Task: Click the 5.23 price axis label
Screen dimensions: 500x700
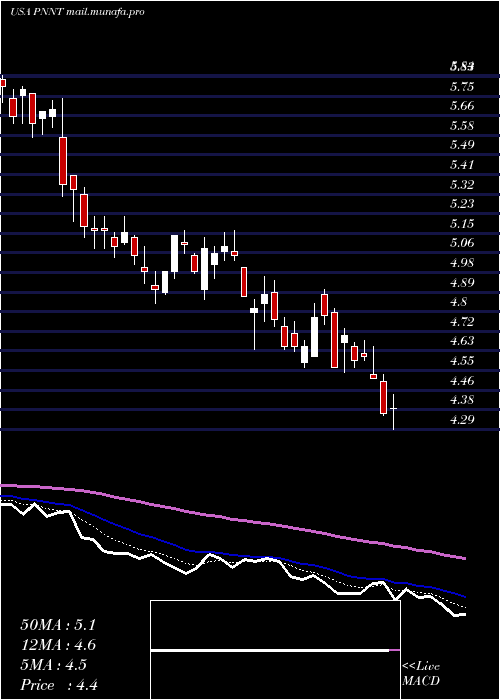Action: click(x=462, y=204)
